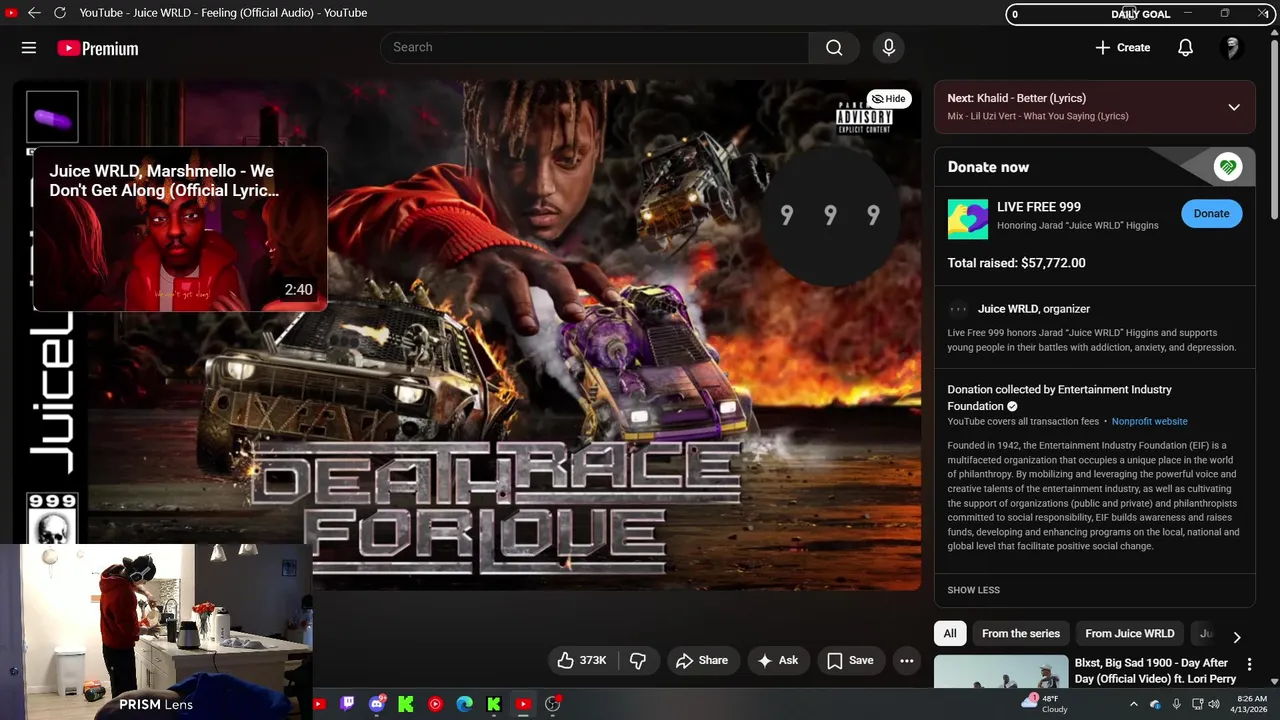
Task: Click the Total raised: $57,772.00 text
Action: pos(1016,263)
